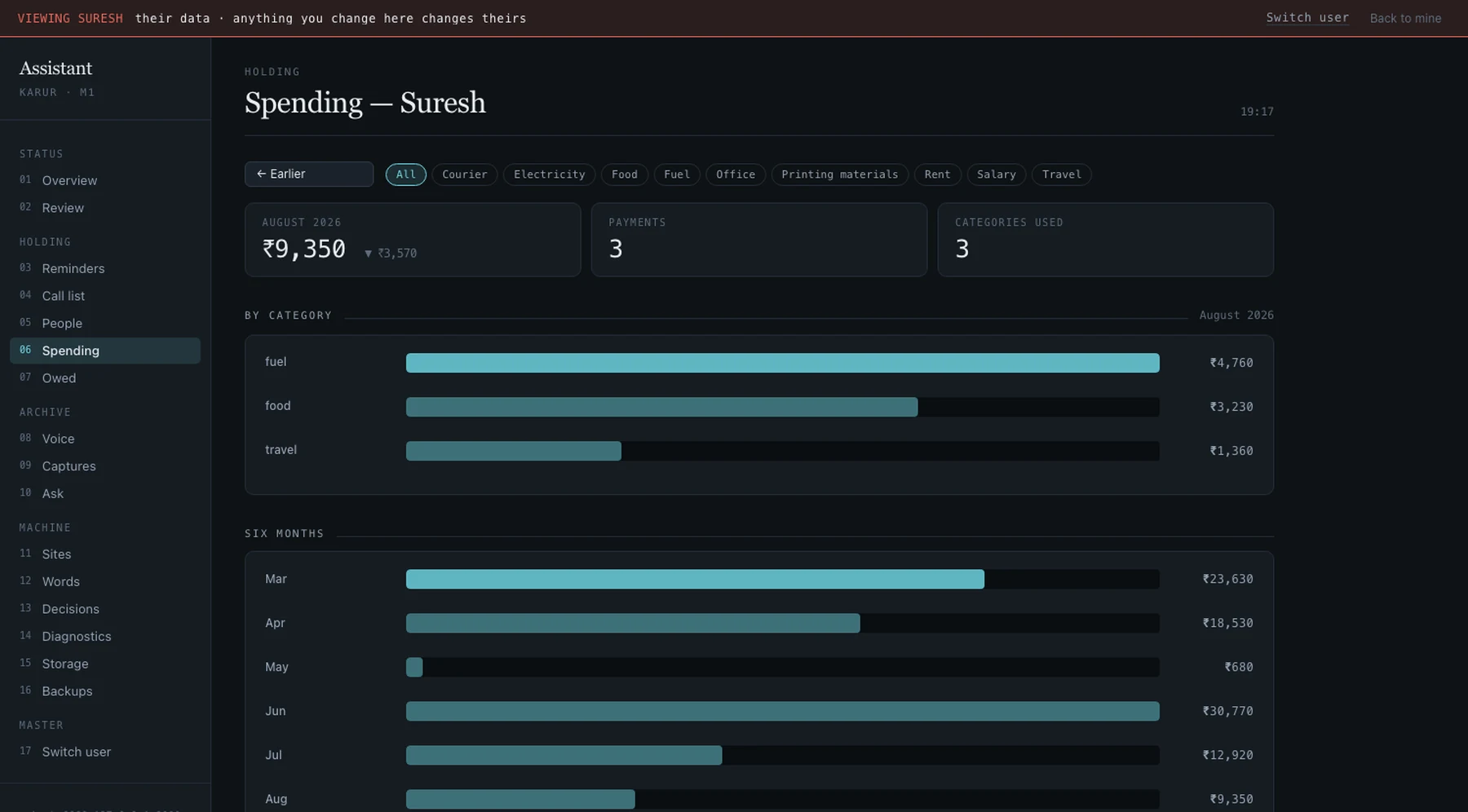
Task: Click the food category bar
Action: (x=661, y=407)
